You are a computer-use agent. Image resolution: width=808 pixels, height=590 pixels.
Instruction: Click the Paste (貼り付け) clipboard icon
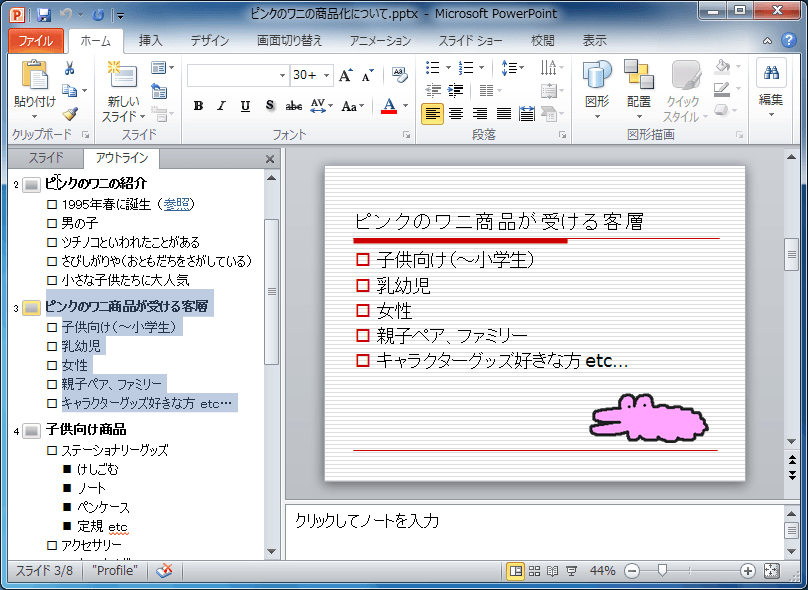click(x=35, y=76)
